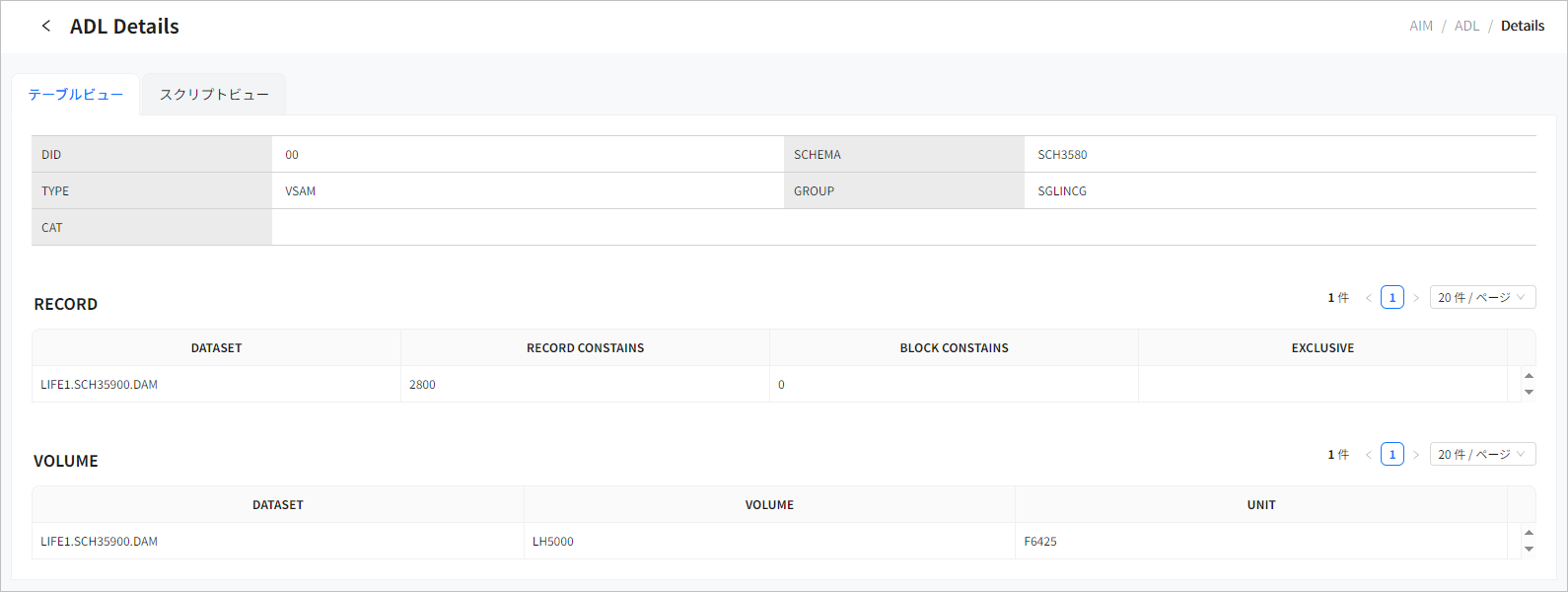
Task: Click the RECORD CONTAINS column header
Action: pos(585,348)
